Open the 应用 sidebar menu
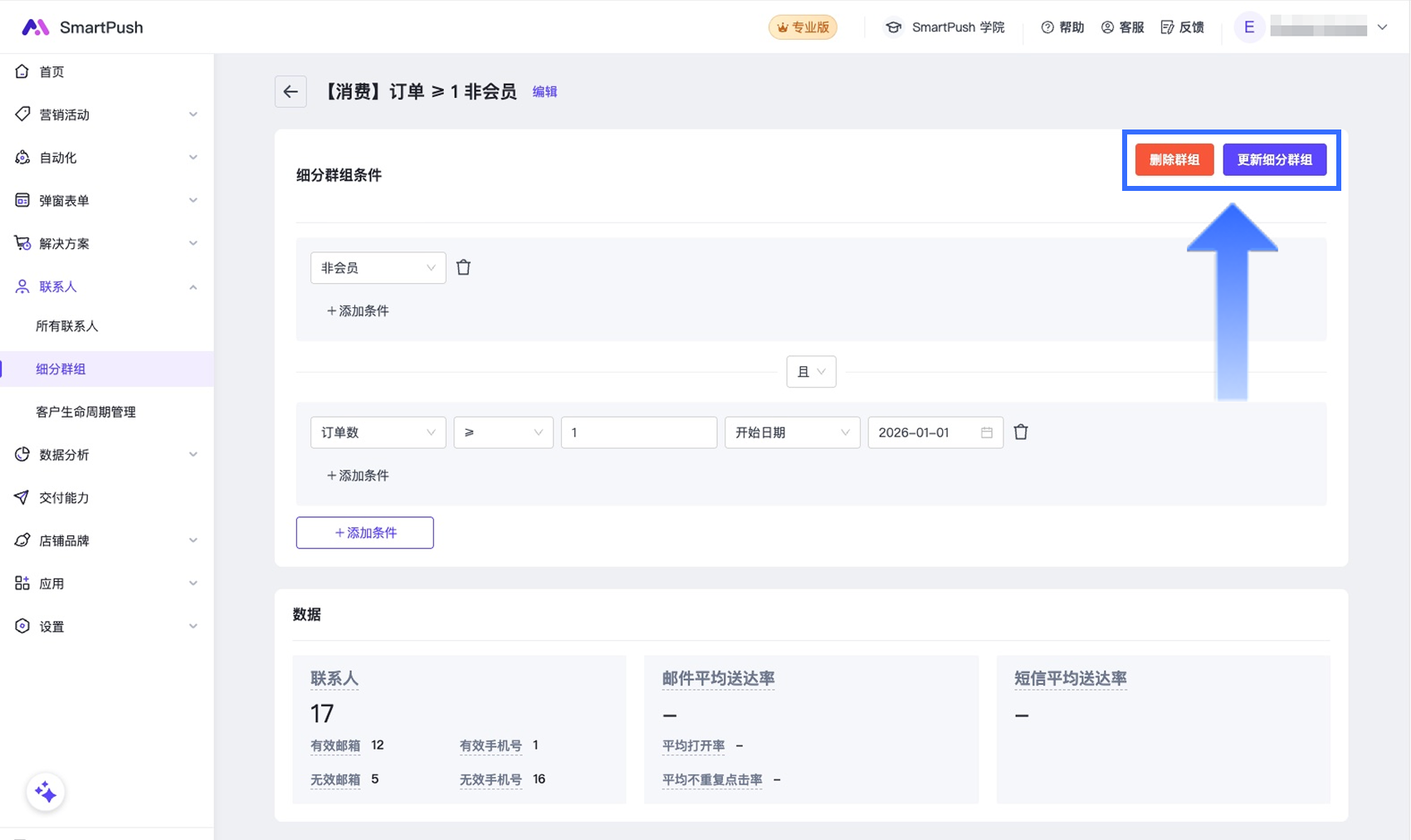This screenshot has height=840, width=1411. pos(106,584)
